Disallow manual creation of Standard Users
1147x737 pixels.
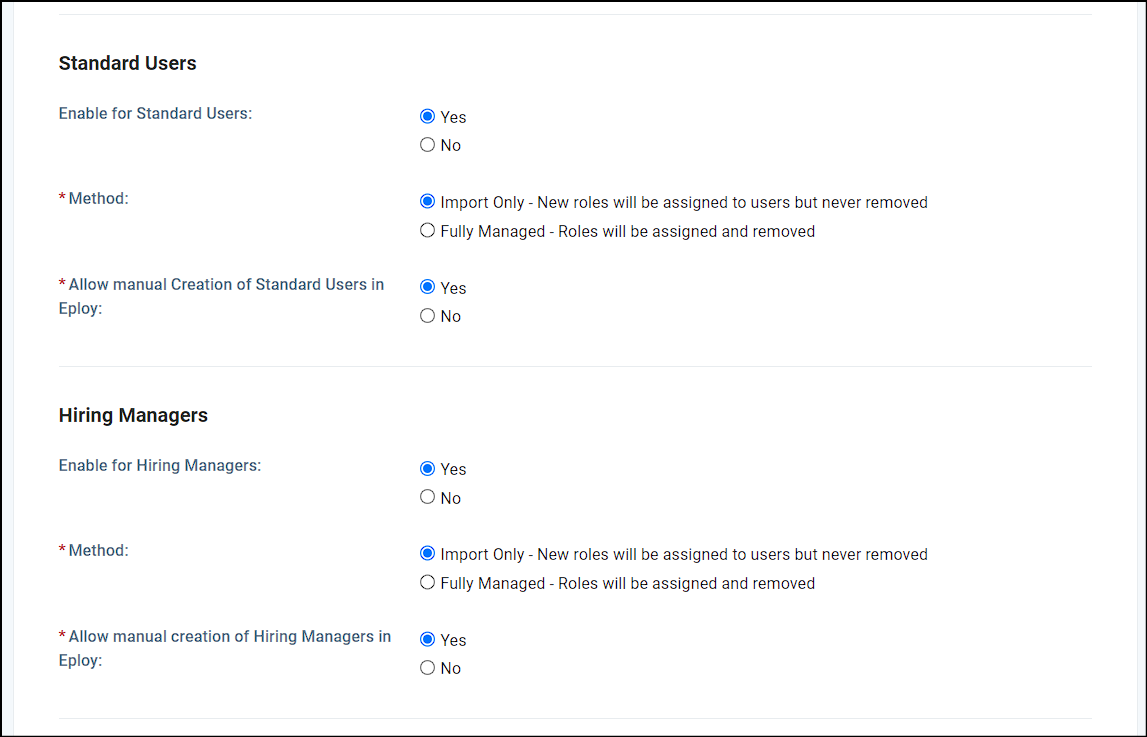428,315
